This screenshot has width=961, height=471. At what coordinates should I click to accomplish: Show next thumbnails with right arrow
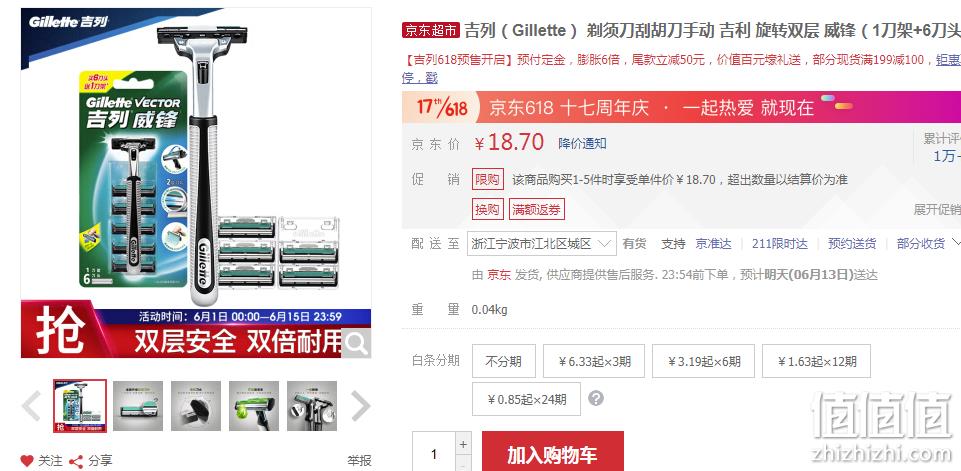(360, 405)
